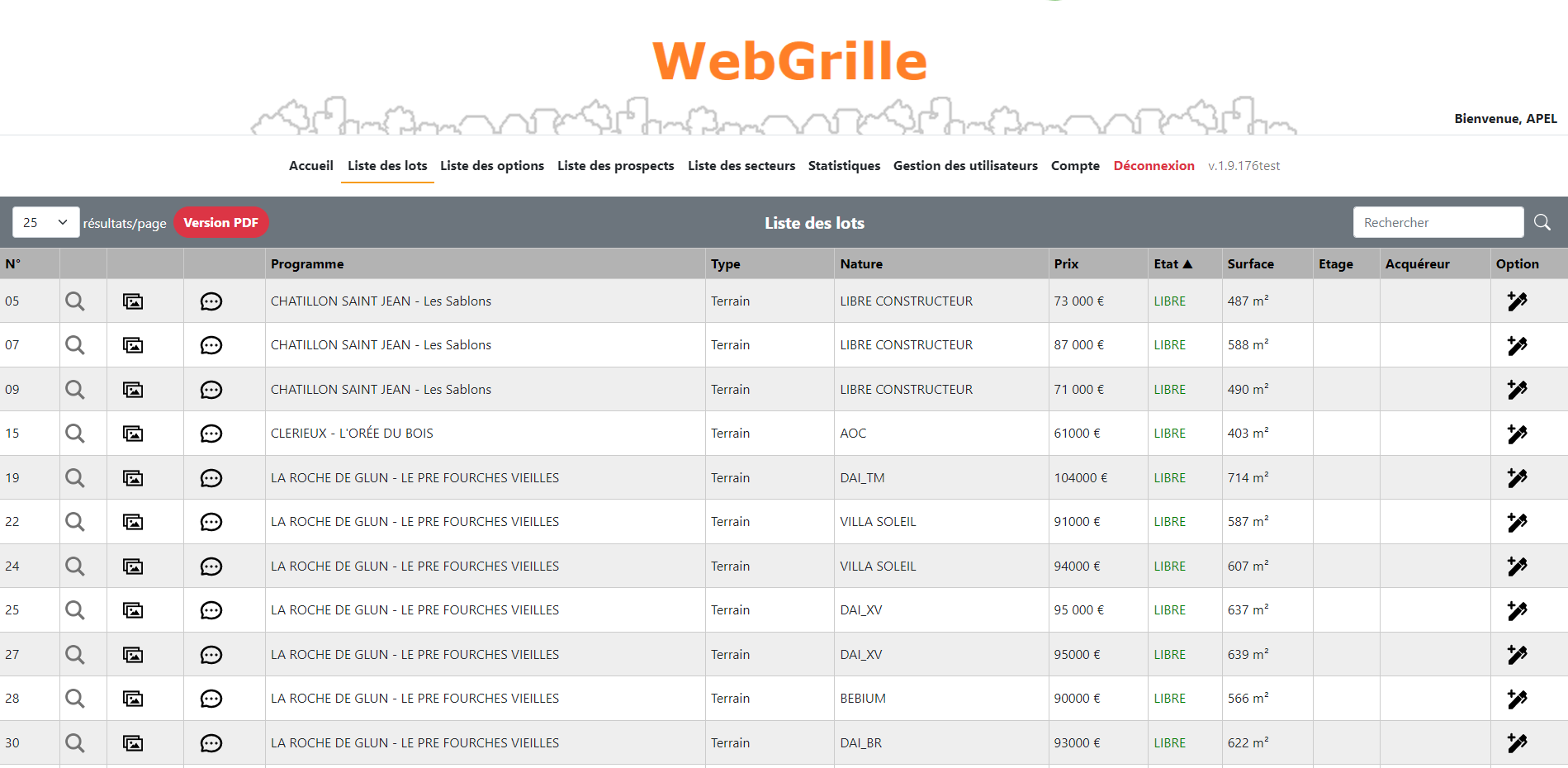This screenshot has height=768, width=1568.
Task: Open the images icon for lot 22
Action: coord(133,522)
